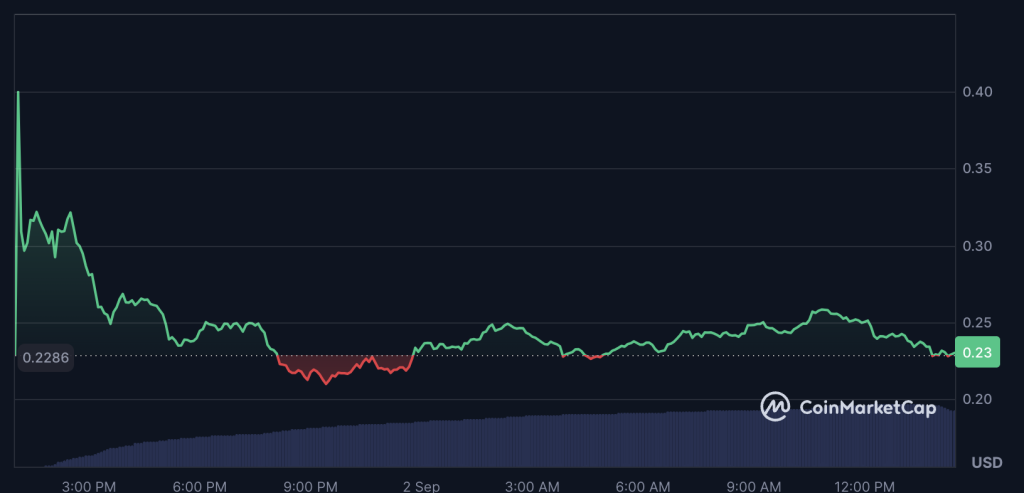This screenshot has height=493, width=1024.
Task: Click the 0.2286 opening price label
Action: (x=44, y=356)
